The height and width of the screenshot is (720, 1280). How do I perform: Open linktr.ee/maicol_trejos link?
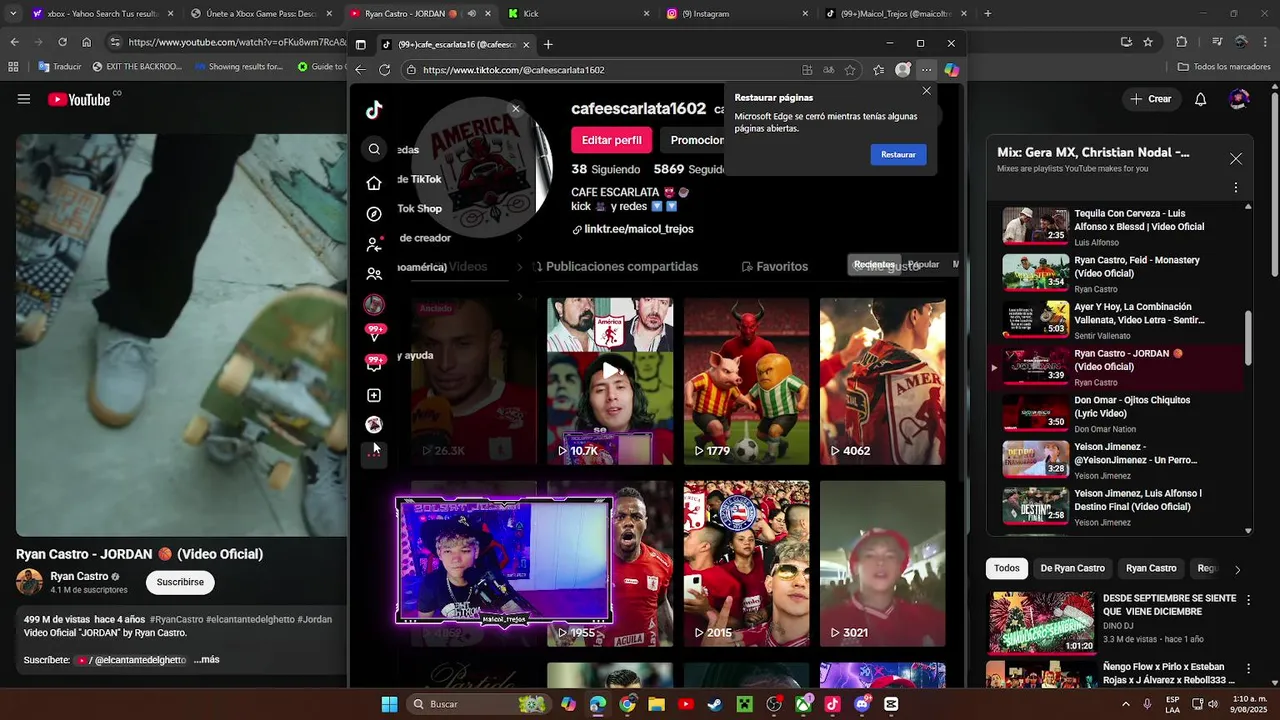point(639,229)
